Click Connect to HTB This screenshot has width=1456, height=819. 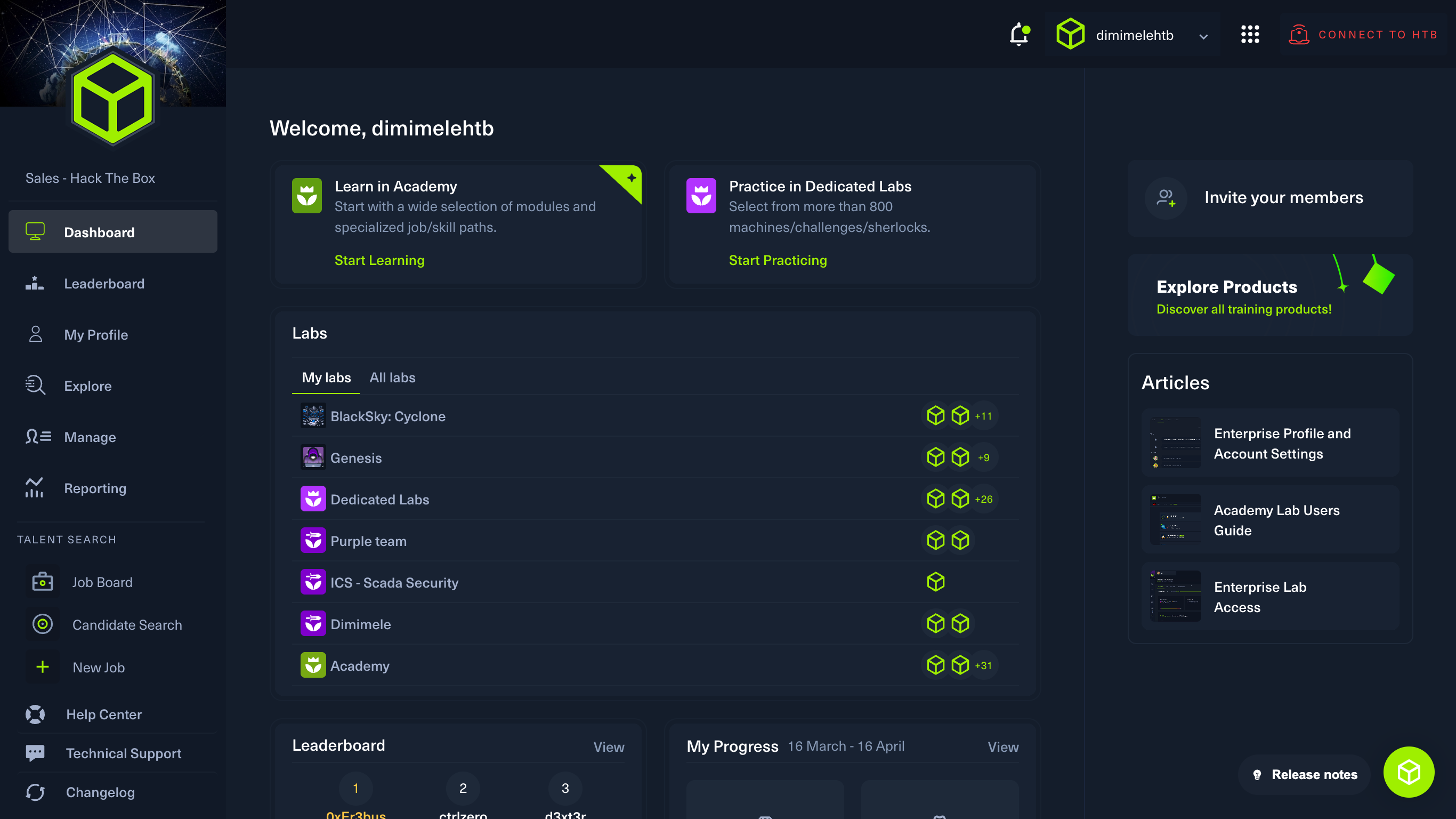point(1363,35)
